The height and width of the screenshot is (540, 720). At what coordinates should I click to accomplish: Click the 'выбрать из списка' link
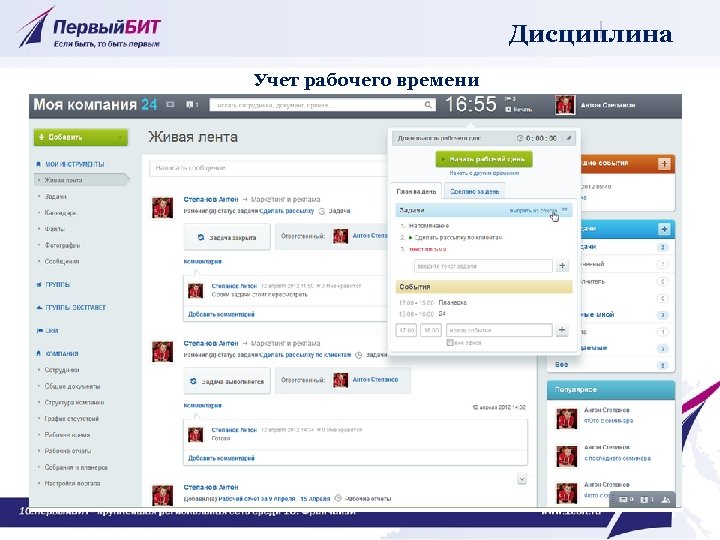pyautogui.click(x=533, y=210)
